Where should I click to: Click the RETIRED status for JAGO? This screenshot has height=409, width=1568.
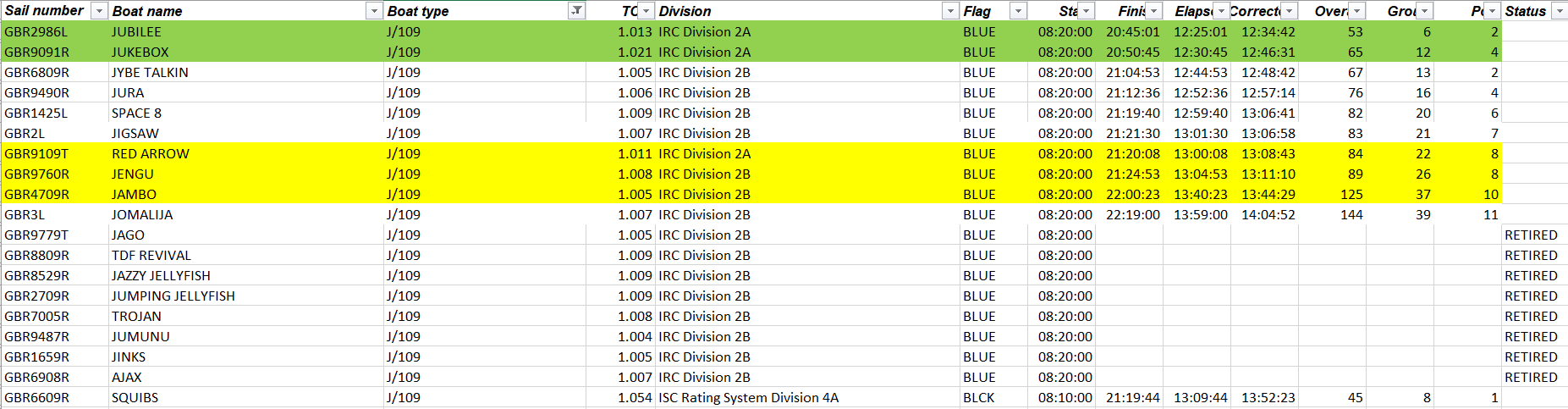click(1531, 235)
